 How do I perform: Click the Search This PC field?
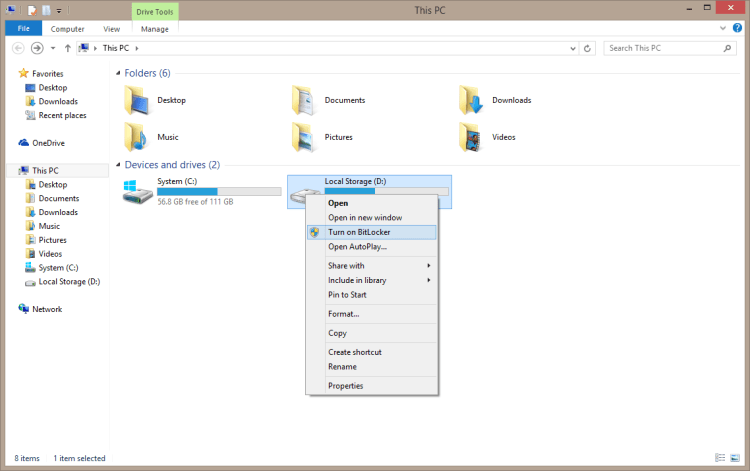662,48
